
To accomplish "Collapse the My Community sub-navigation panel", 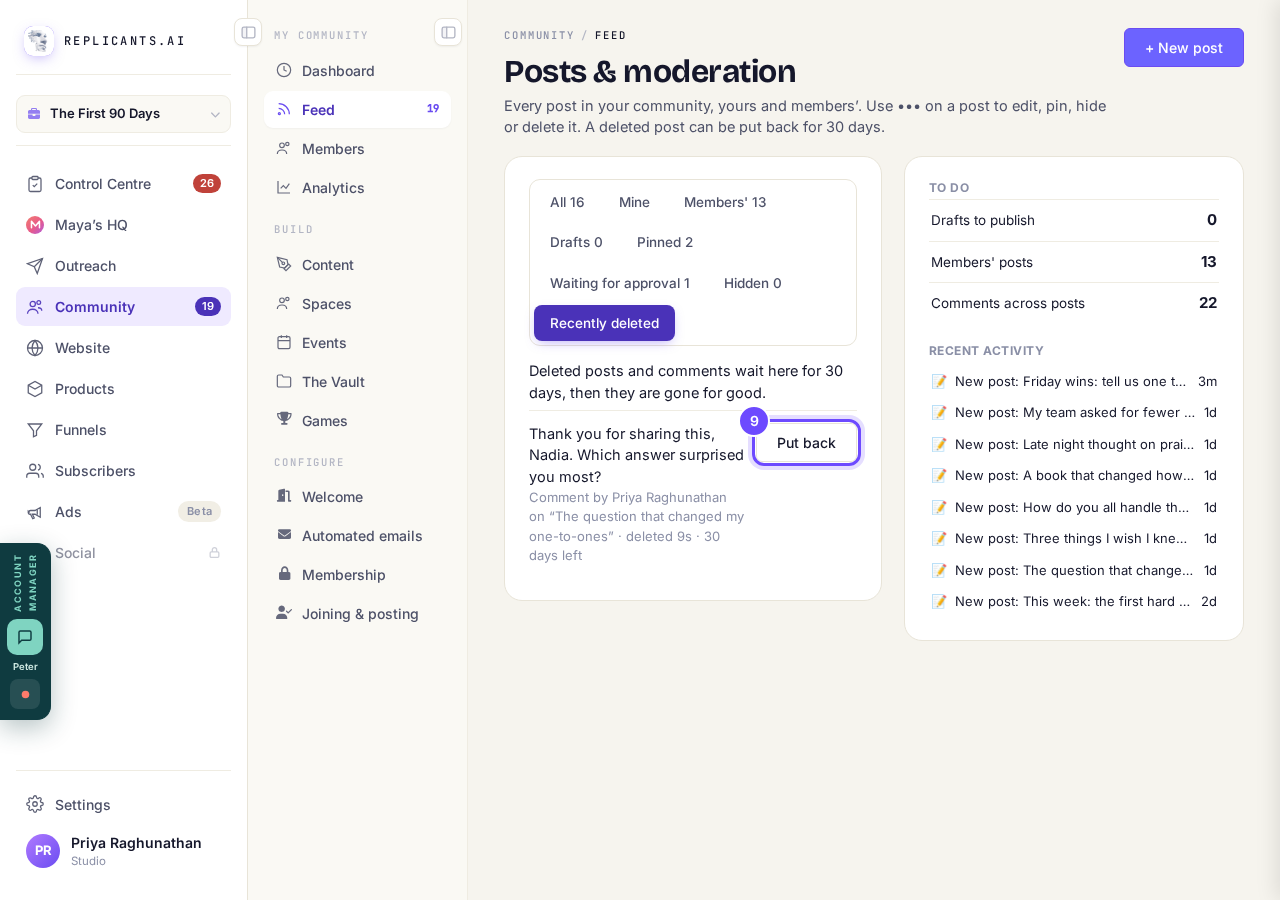I will 448,32.
